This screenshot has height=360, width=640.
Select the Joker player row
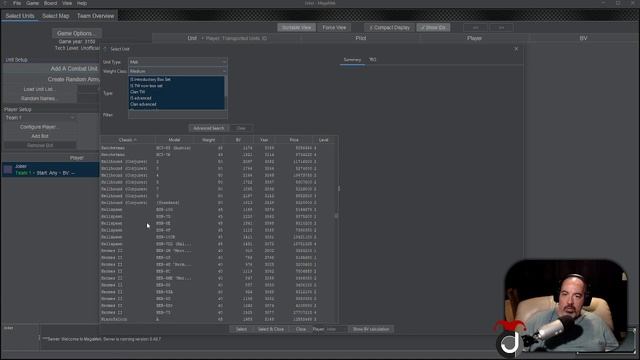(51, 170)
